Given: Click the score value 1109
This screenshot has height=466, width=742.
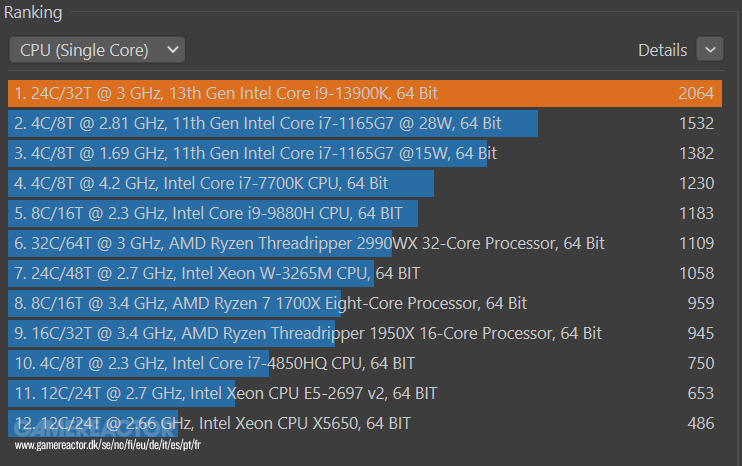Looking at the screenshot, I should [x=696, y=244].
